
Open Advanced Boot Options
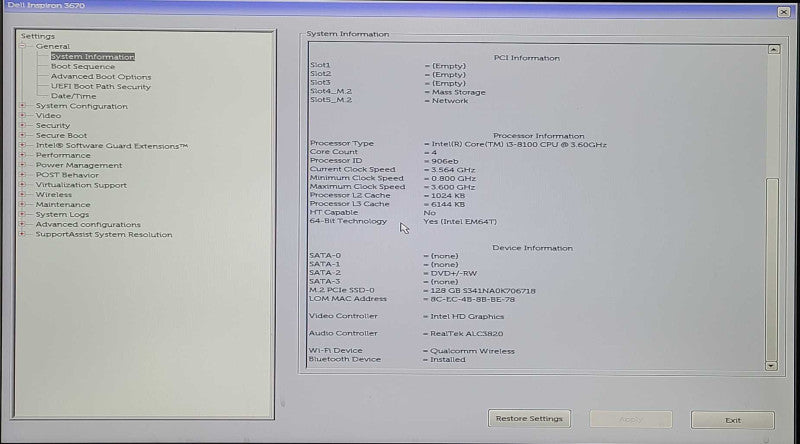(x=101, y=77)
